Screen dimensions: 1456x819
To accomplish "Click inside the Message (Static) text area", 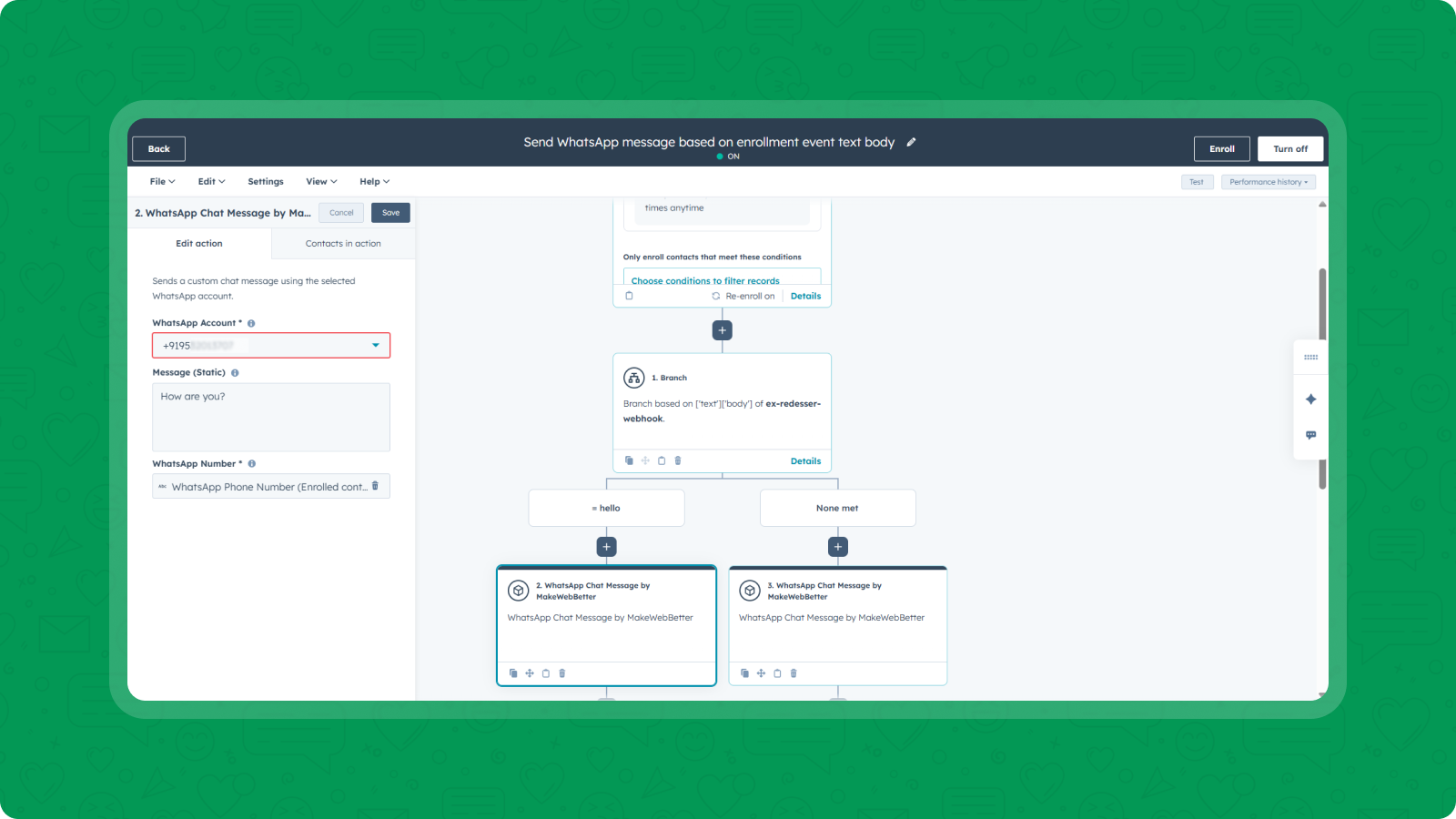I will pyautogui.click(x=270, y=417).
